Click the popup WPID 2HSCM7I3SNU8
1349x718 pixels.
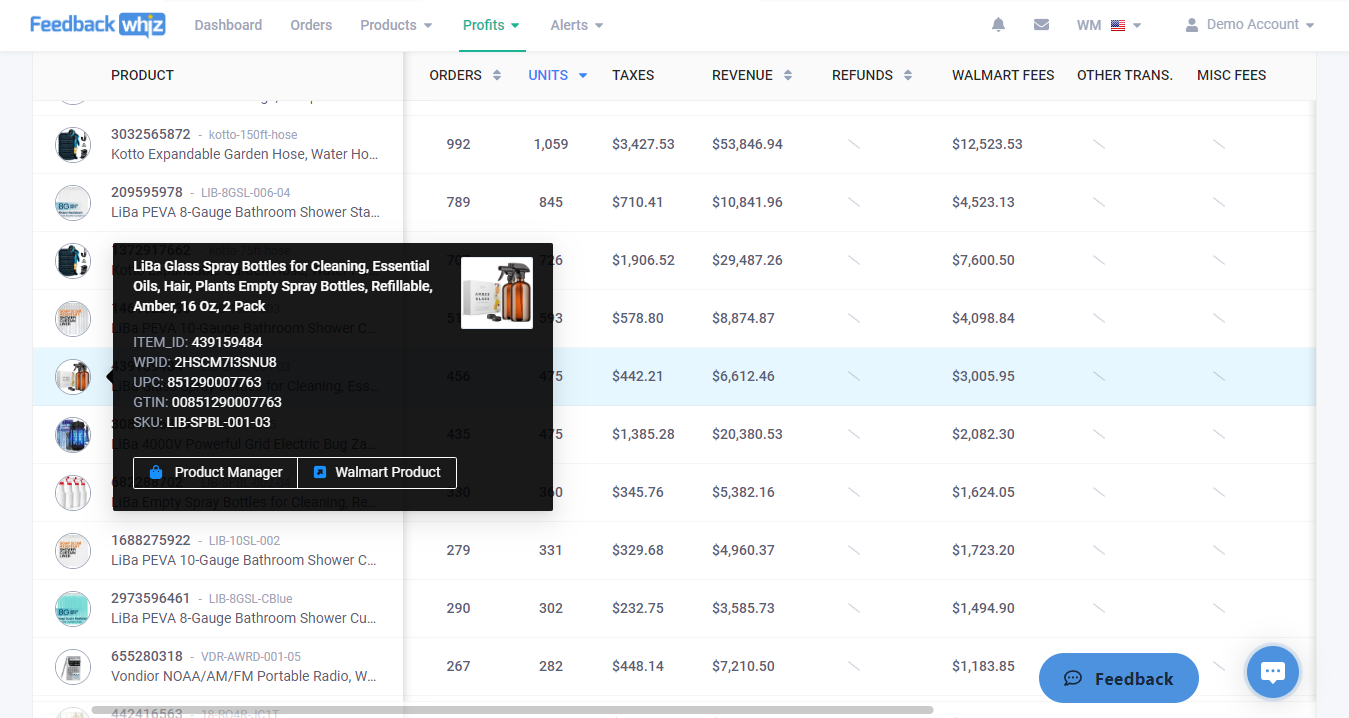click(x=225, y=362)
